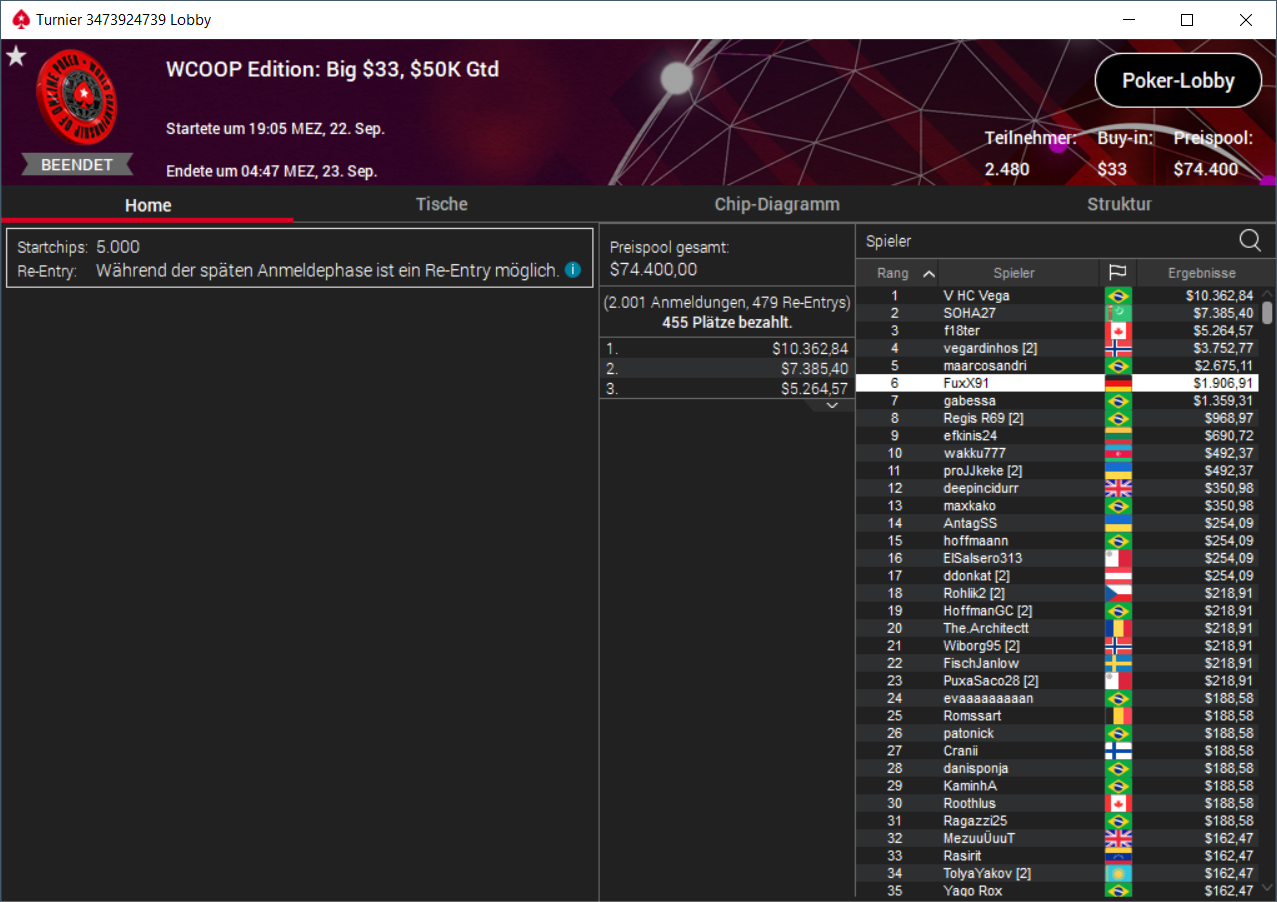This screenshot has height=902, width=1277.
Task: Select player PuxaSaco28 [2]
Action: point(991,681)
